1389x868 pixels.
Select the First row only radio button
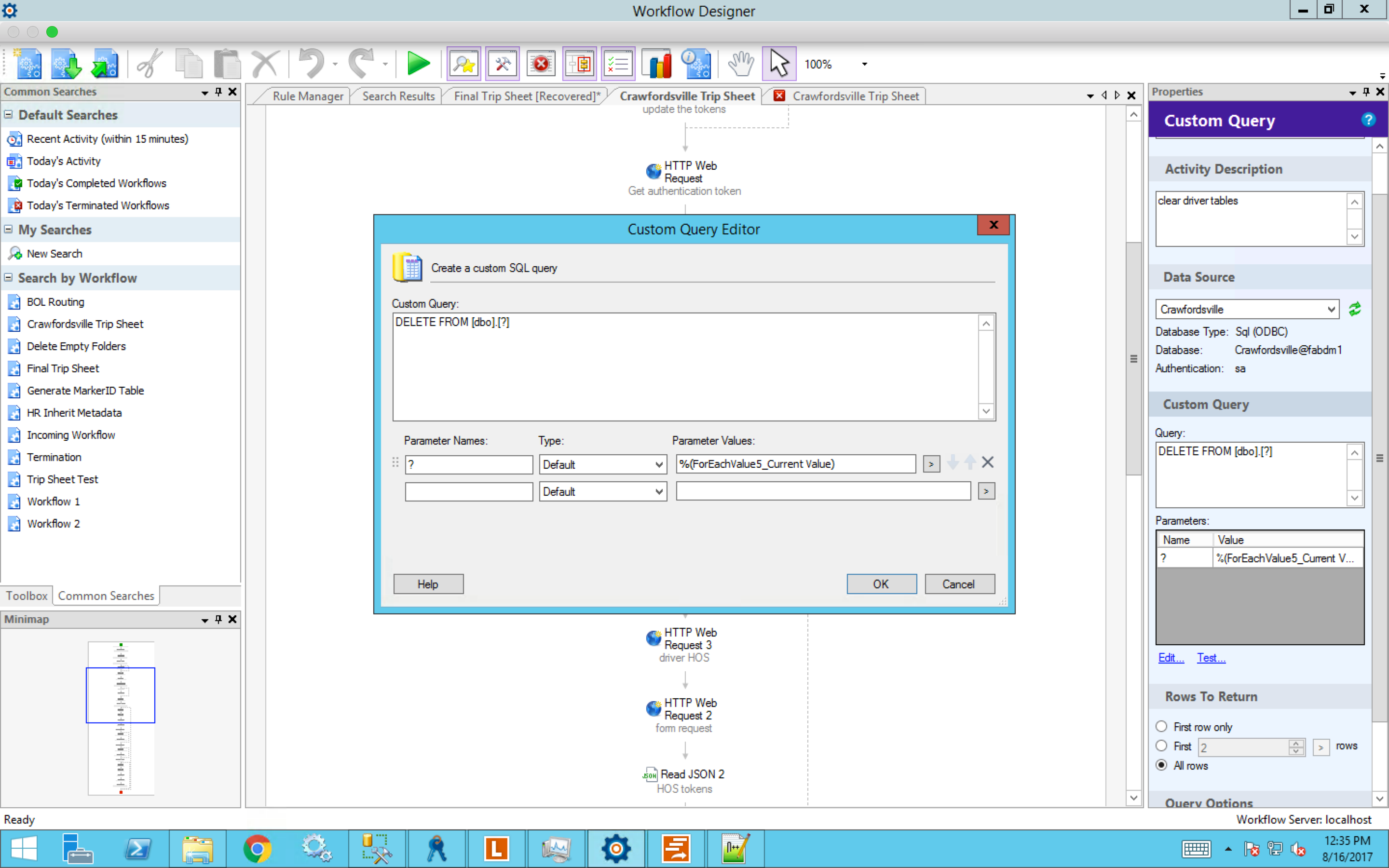[1162, 727]
